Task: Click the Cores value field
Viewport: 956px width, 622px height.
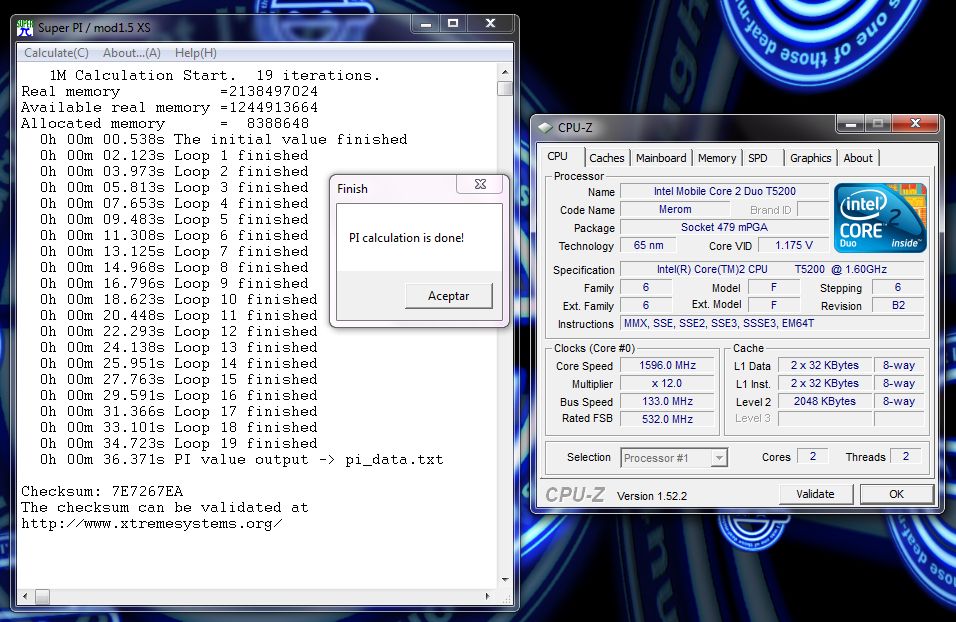Action: pos(813,456)
